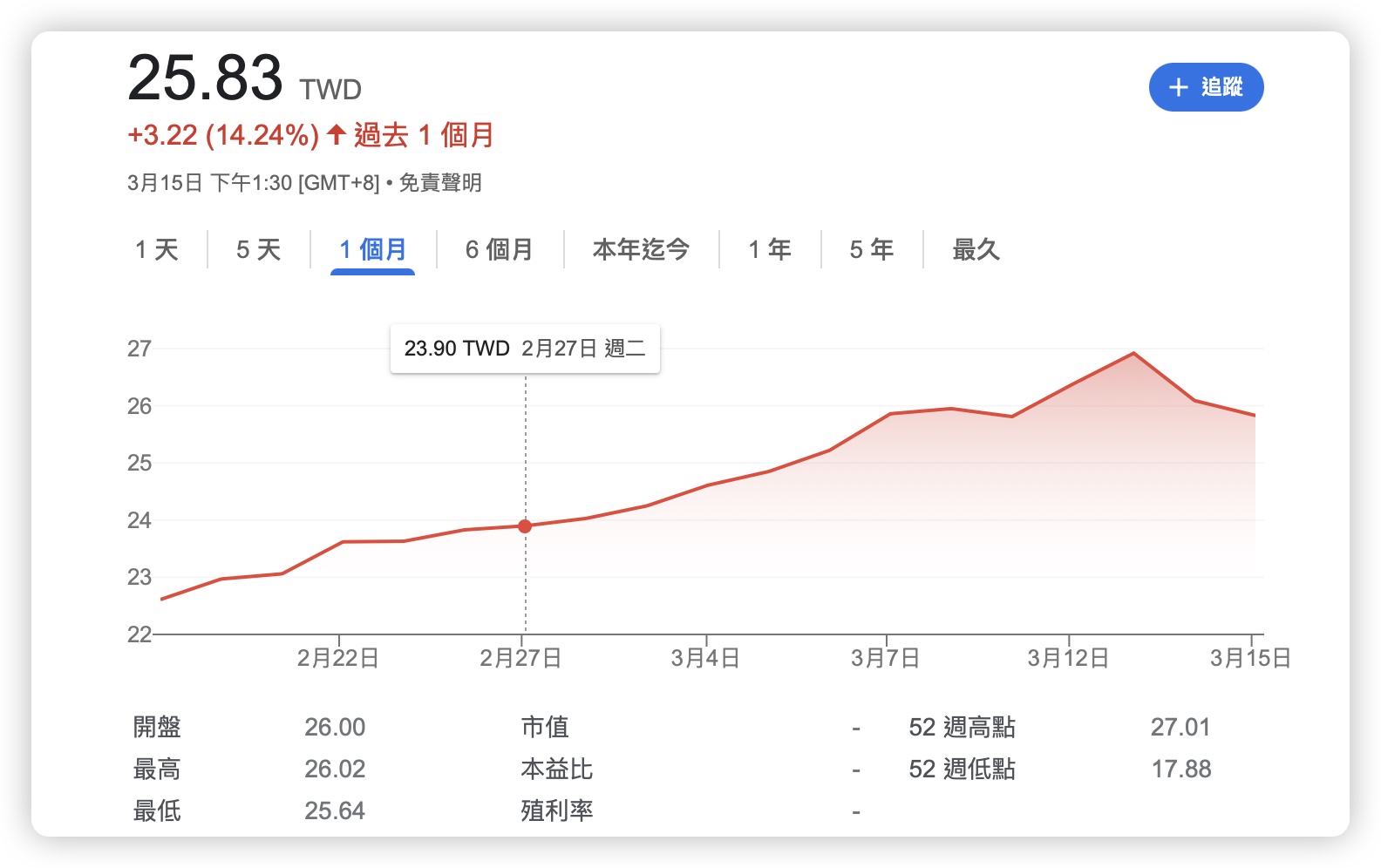This screenshot has width=1381, height=868.
Task: Click the 3月12日 axis label
Action: tap(1068, 658)
